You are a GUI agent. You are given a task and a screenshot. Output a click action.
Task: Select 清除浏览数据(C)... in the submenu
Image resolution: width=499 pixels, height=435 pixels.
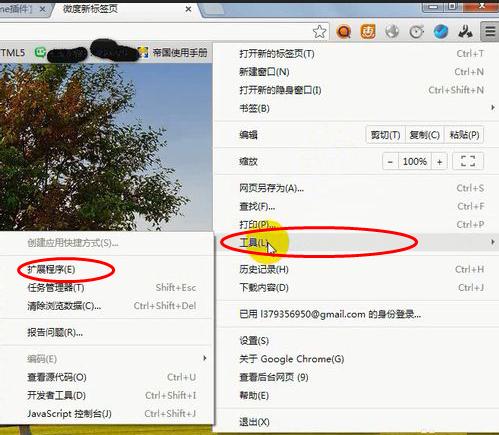pos(106,306)
